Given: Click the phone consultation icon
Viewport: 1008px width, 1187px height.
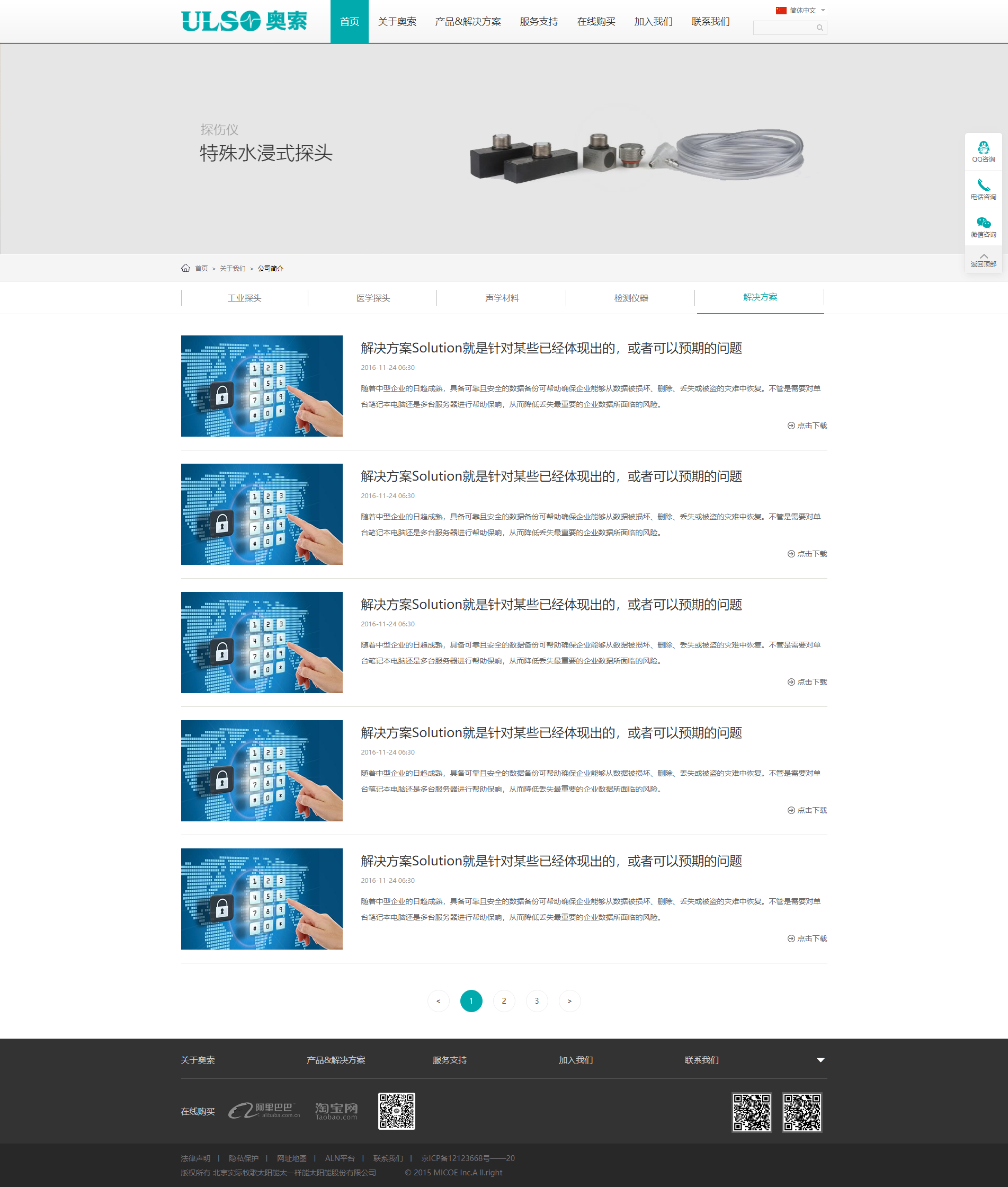Looking at the screenshot, I should [x=983, y=186].
